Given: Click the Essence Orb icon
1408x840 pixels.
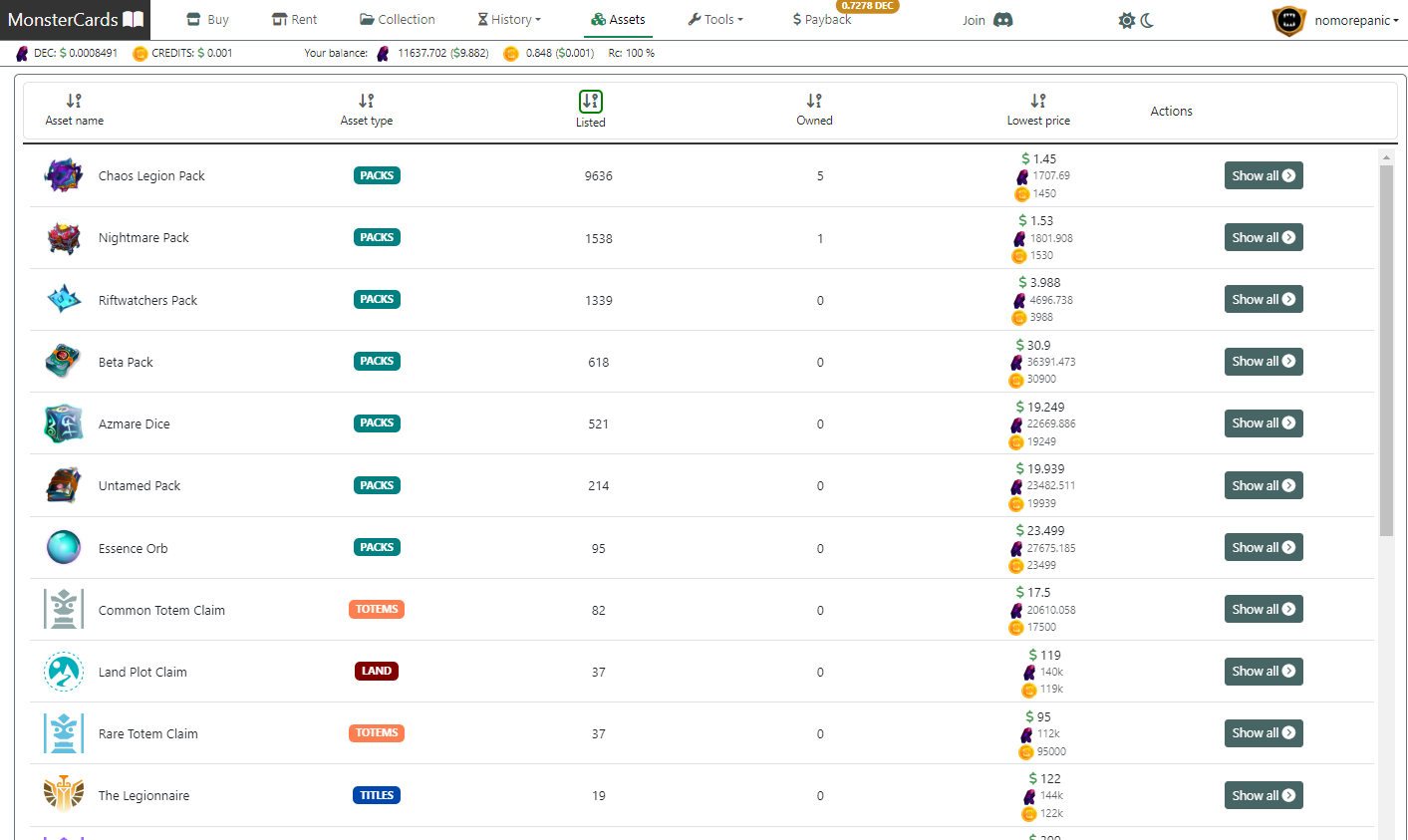Looking at the screenshot, I should point(64,548).
